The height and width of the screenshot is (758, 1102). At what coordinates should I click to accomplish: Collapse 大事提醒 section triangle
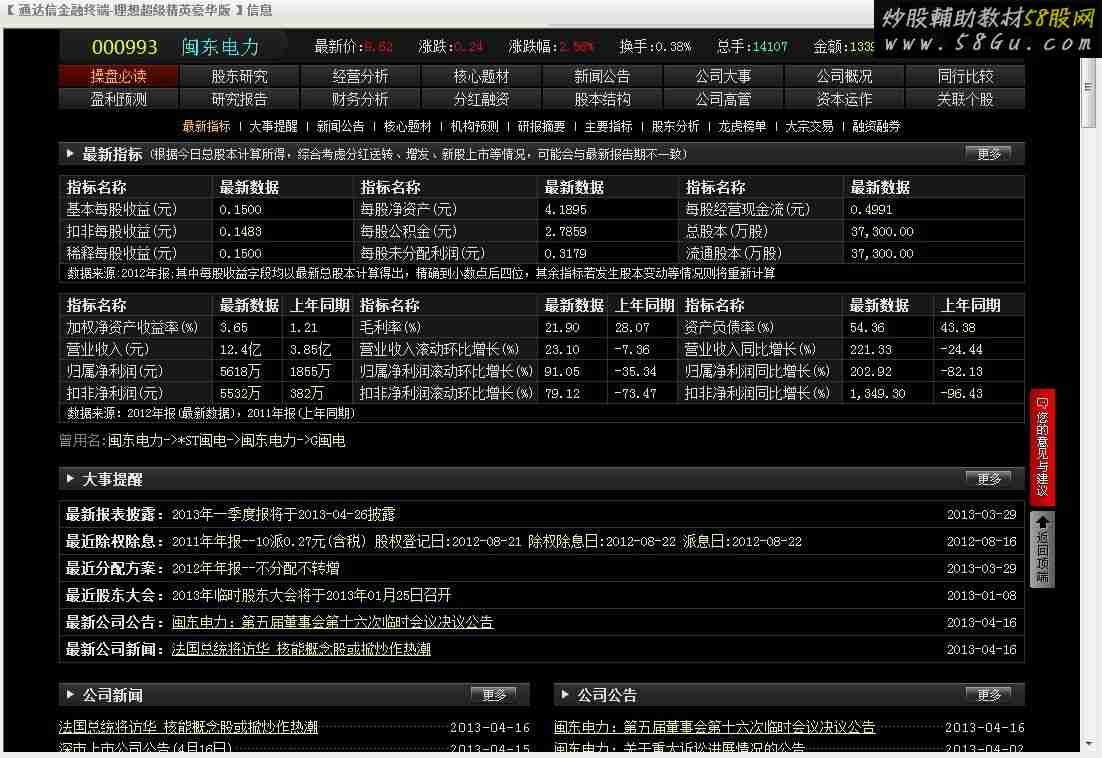[x=70, y=478]
